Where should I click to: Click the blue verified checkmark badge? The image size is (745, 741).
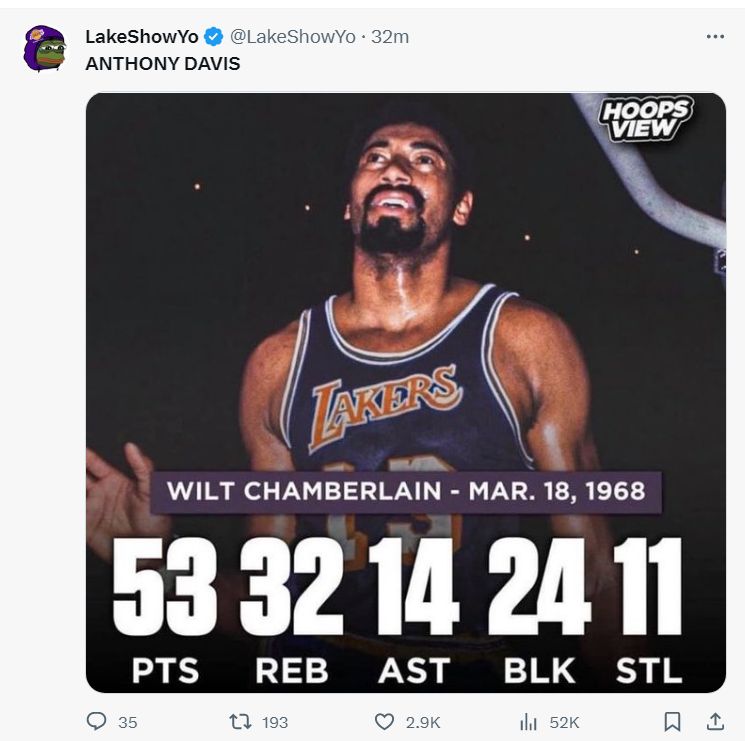pyautogui.click(x=213, y=37)
